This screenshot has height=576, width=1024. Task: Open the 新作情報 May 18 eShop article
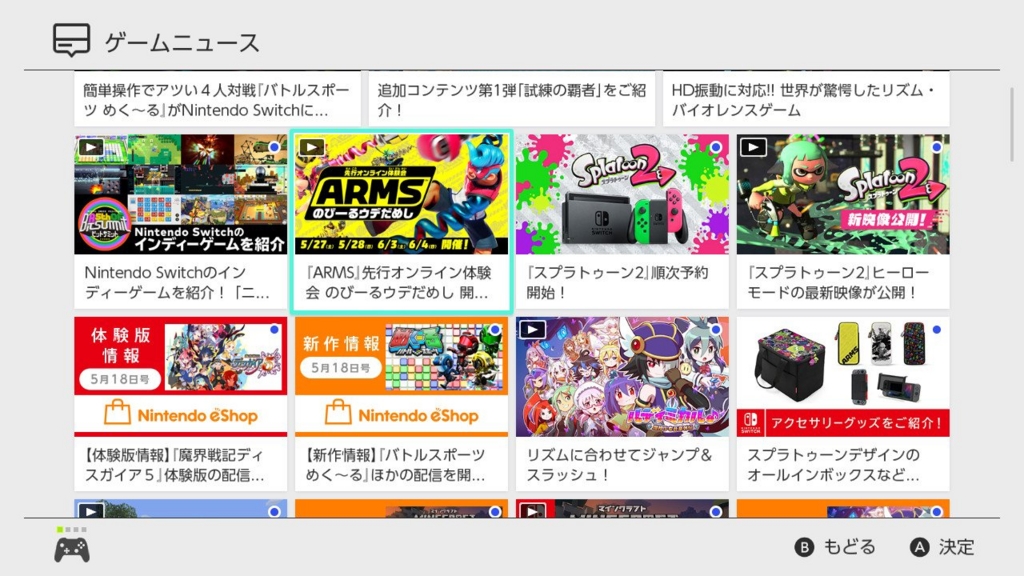[x=401, y=404]
